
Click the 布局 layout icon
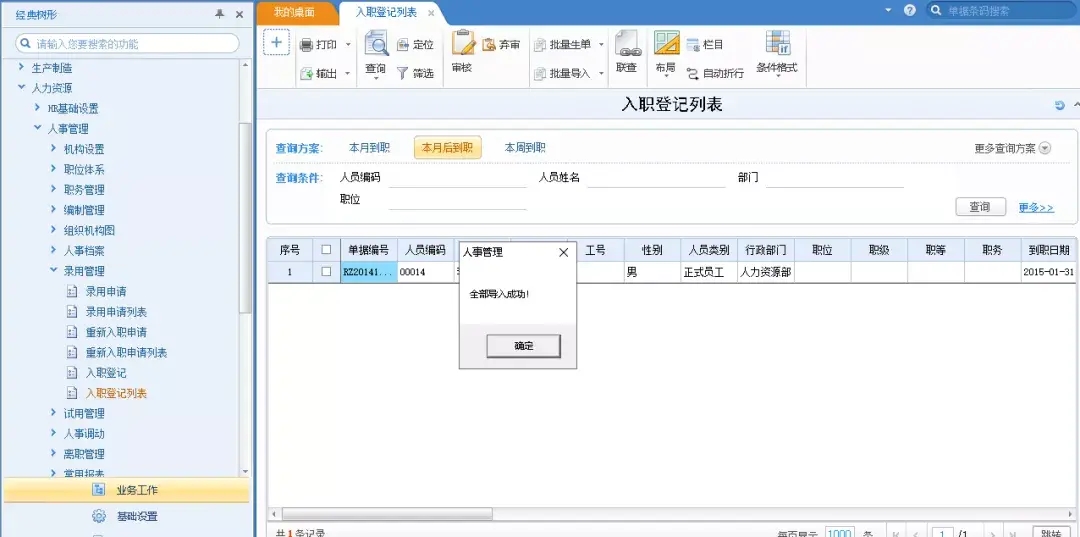tap(666, 43)
